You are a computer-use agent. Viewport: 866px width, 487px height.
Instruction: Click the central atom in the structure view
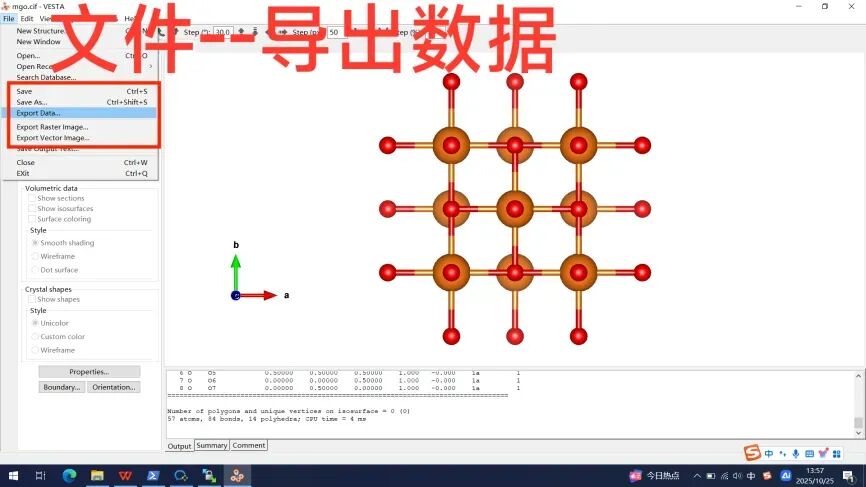click(515, 209)
